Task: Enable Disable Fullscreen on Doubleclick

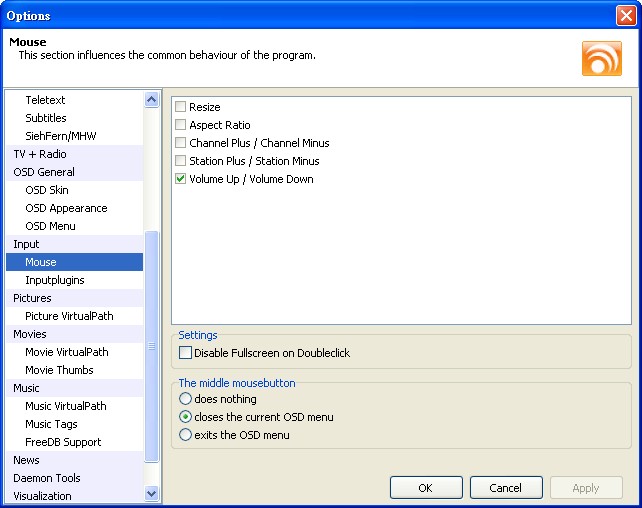Action: tap(185, 353)
